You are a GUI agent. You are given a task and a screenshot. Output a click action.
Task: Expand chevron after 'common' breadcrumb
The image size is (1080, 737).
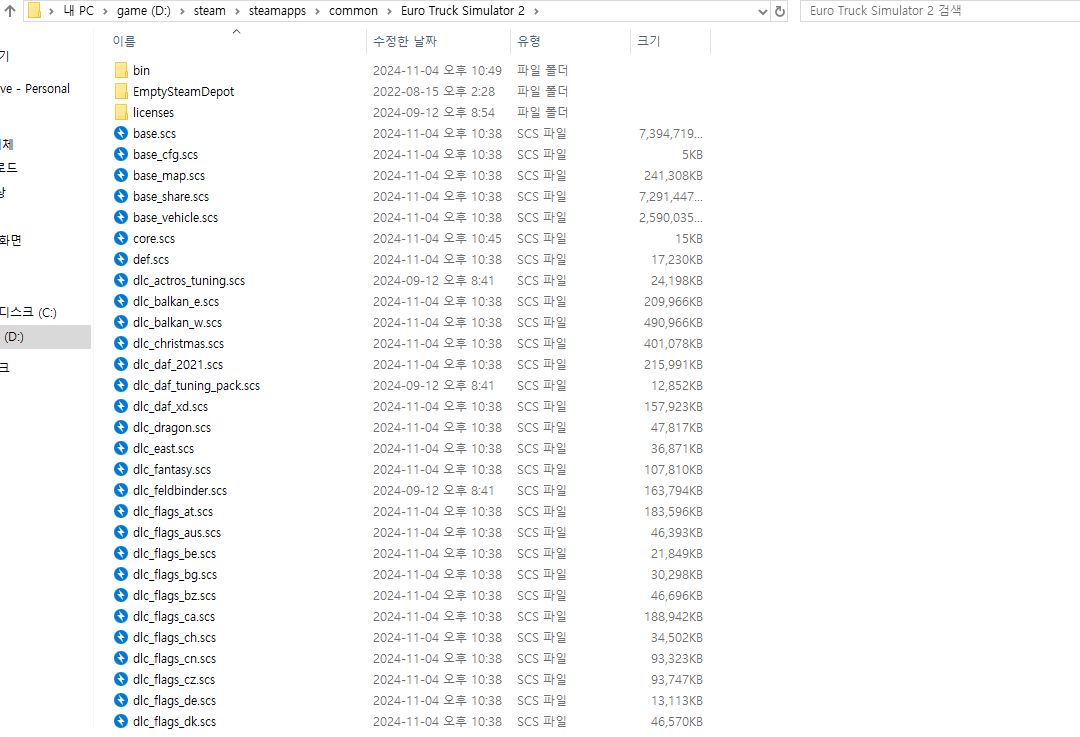390,11
